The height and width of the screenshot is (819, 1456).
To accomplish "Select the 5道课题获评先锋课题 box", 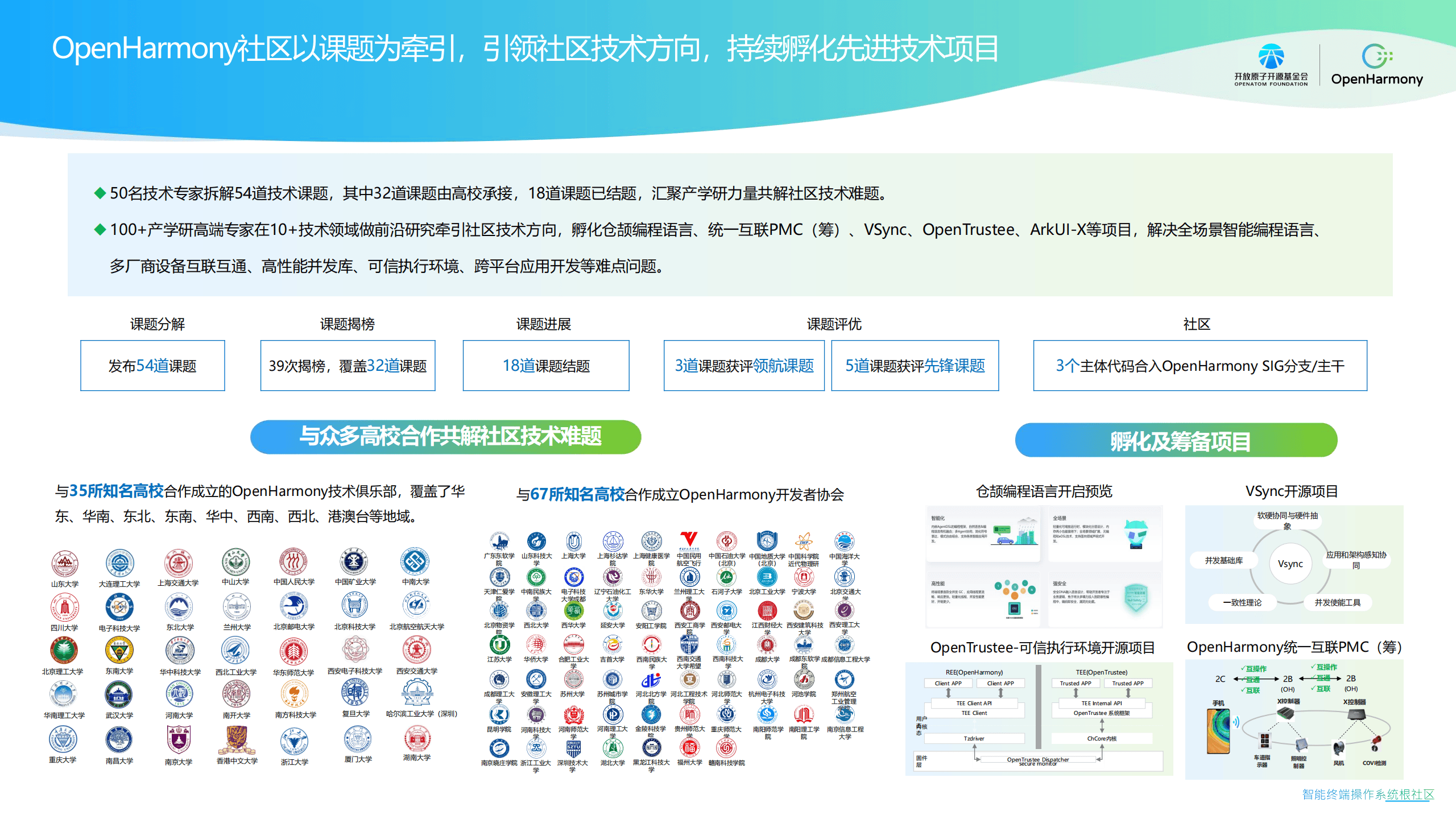I will point(915,366).
